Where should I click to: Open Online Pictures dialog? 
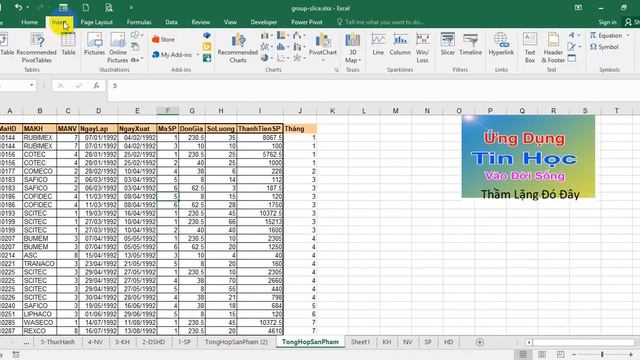[118, 48]
